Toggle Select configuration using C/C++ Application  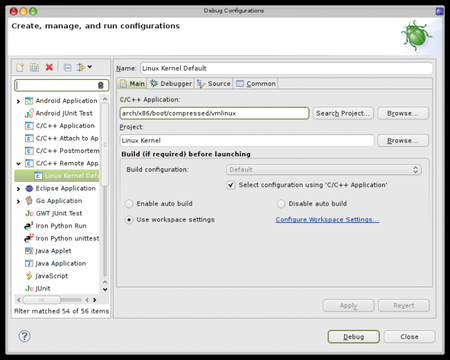tap(231, 185)
